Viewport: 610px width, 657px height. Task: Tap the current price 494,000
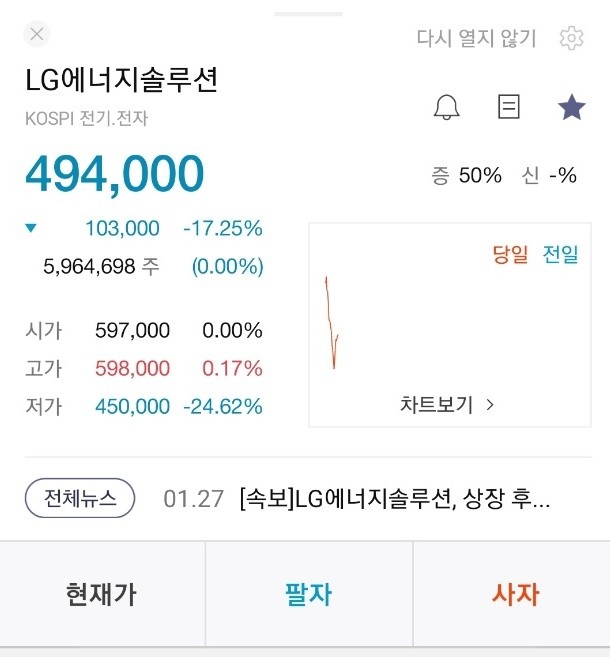114,174
